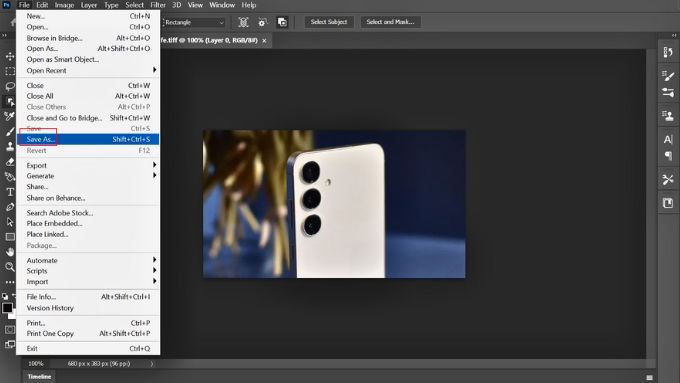The width and height of the screenshot is (680, 383).
Task: Select the Gradient tool
Action: tap(10, 177)
